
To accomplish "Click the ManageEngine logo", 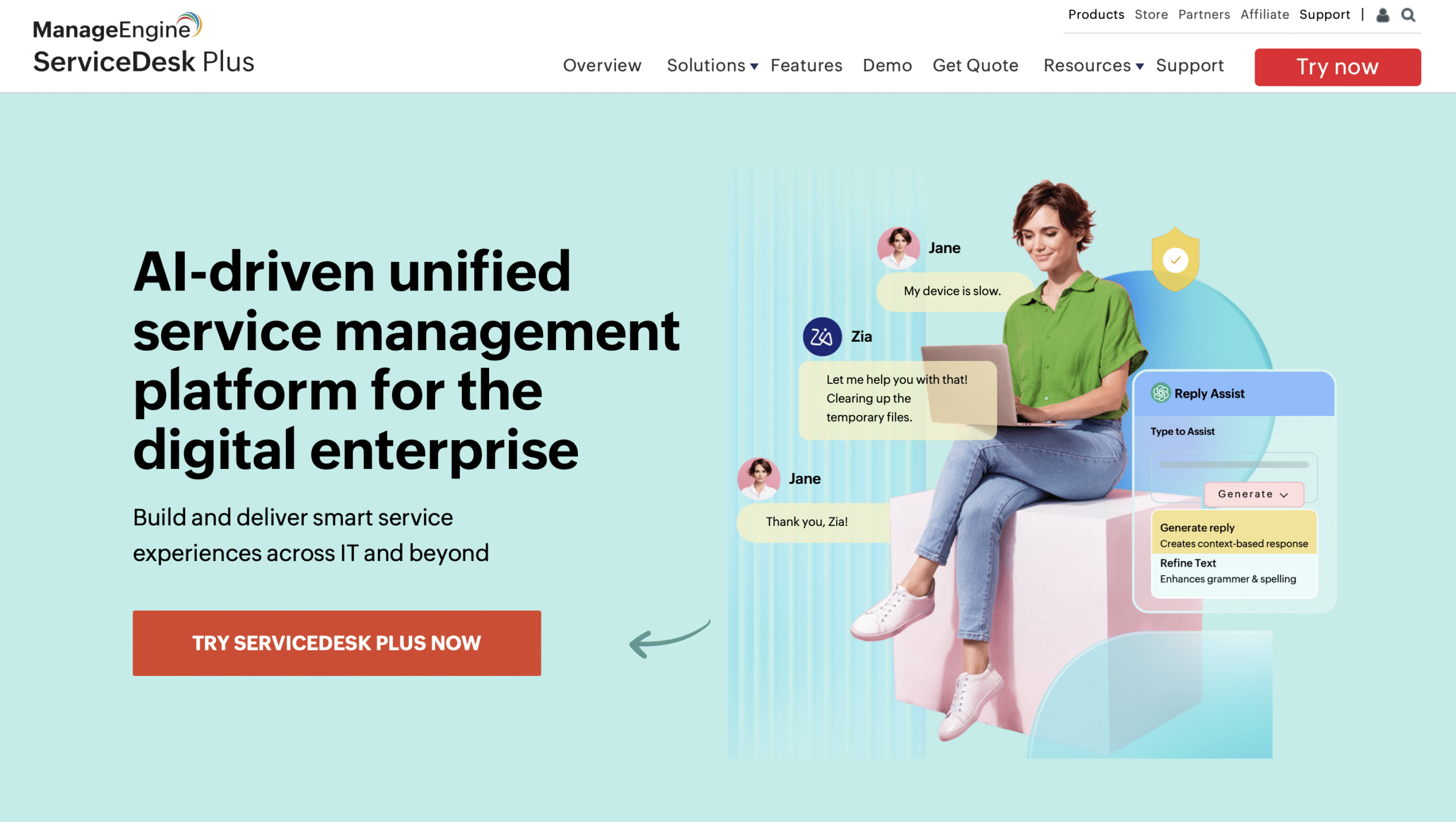I will pos(118,27).
